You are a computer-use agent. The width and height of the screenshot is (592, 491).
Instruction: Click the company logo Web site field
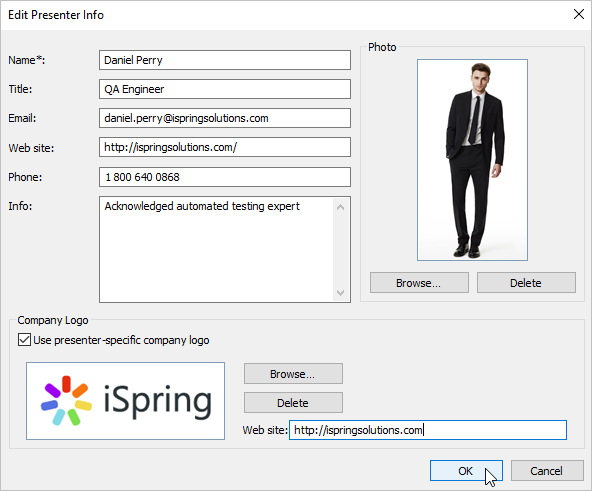click(428, 430)
